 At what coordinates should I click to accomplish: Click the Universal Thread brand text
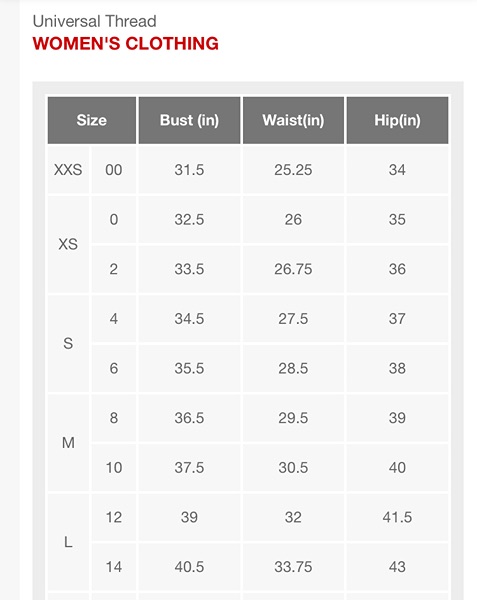pos(94,21)
